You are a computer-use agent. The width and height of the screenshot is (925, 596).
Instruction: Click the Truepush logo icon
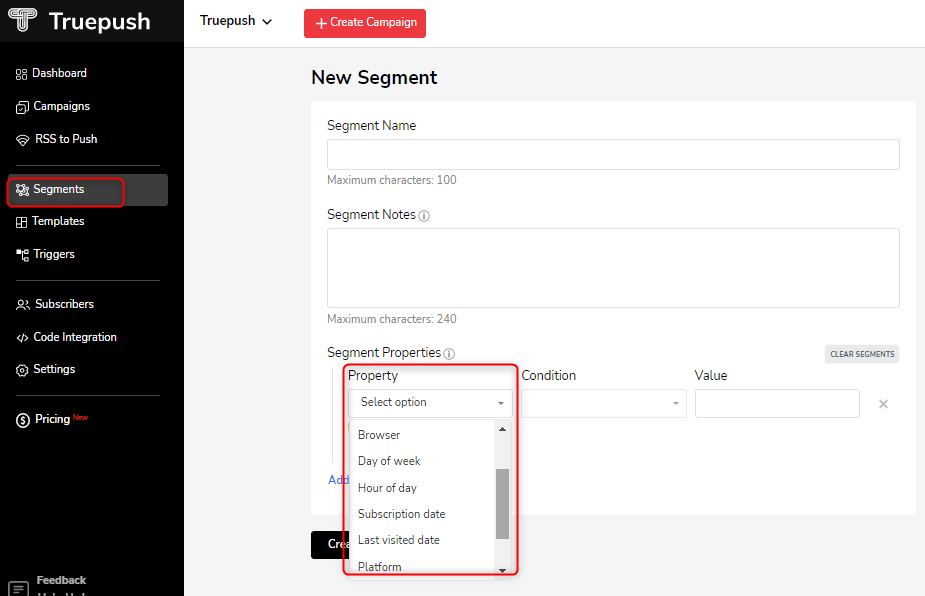click(22, 19)
